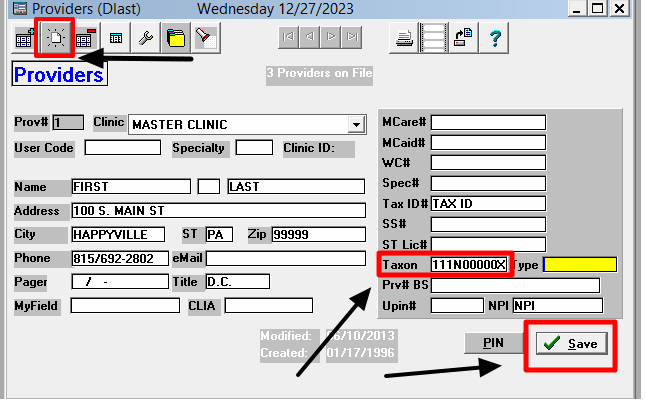Click the film strip icon

432,40
